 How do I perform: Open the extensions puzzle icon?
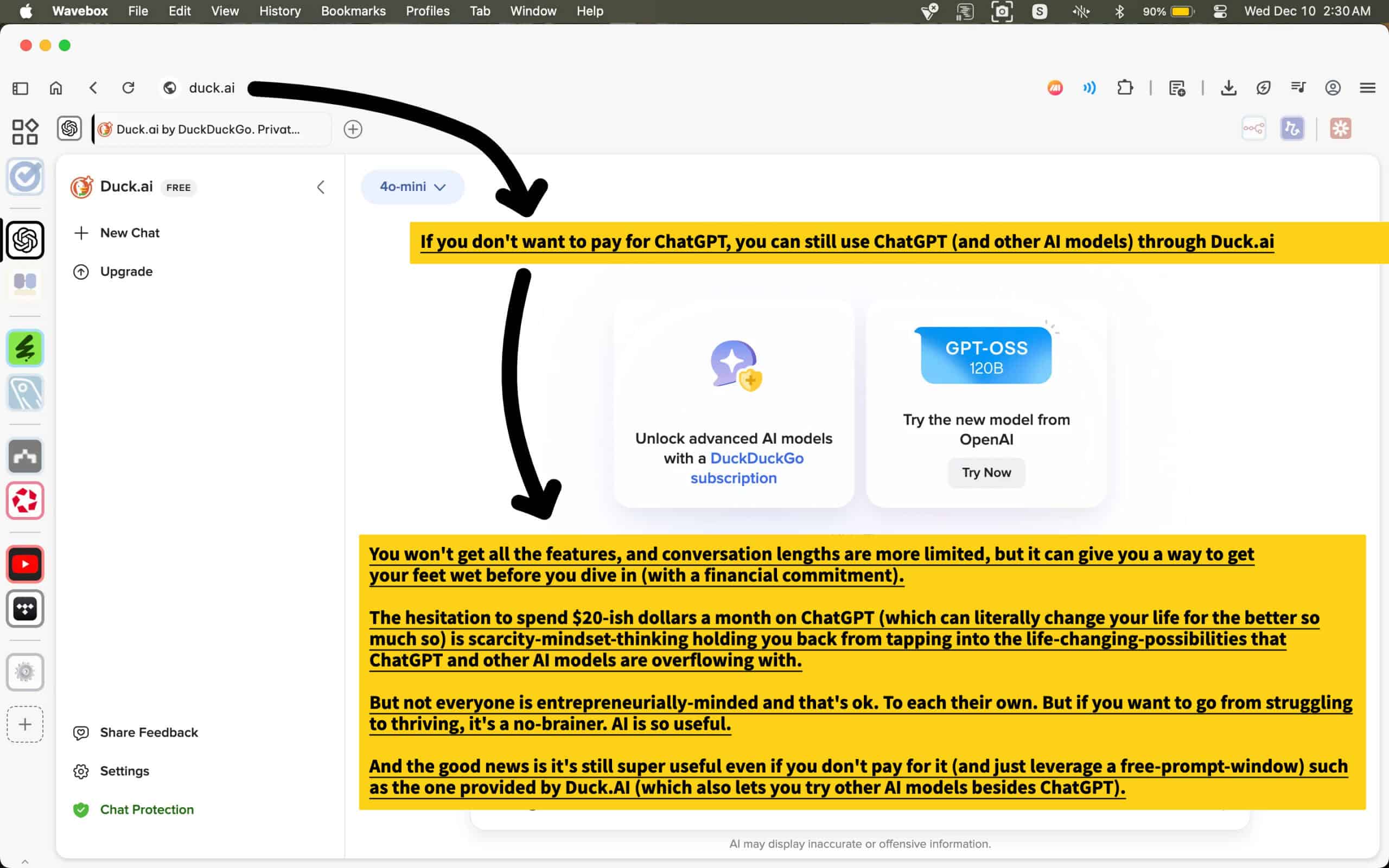1124,88
